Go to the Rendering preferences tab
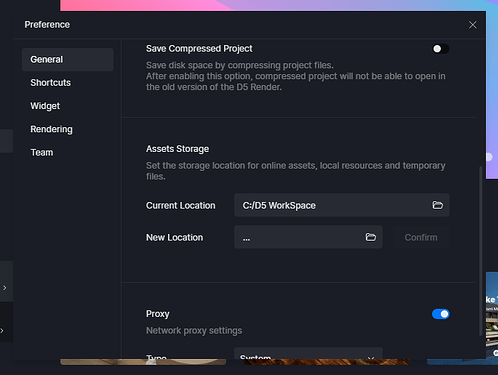Viewport: 498px width, 375px height. [51, 129]
